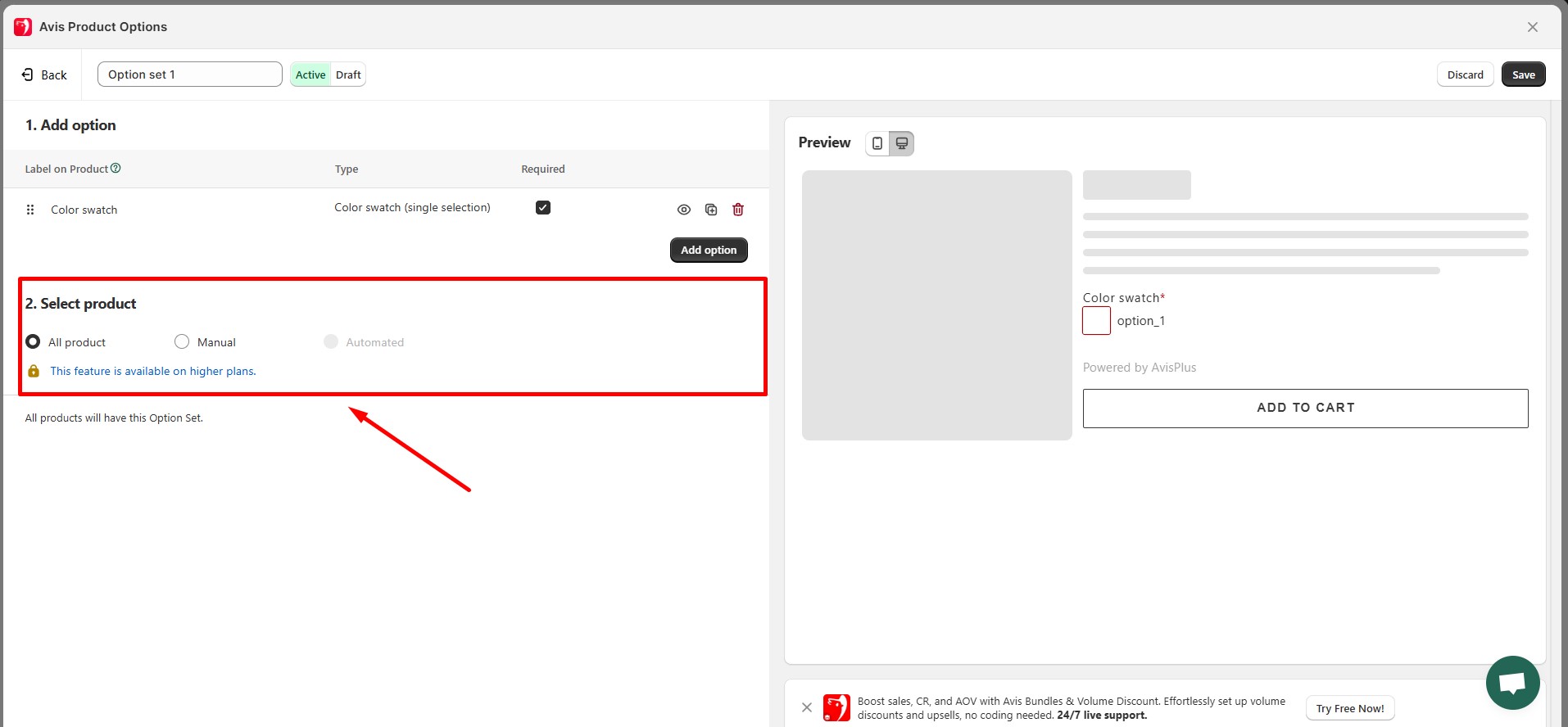Viewport: 1568px width, 727px height.
Task: Discard the unsaved changes
Action: point(1465,75)
